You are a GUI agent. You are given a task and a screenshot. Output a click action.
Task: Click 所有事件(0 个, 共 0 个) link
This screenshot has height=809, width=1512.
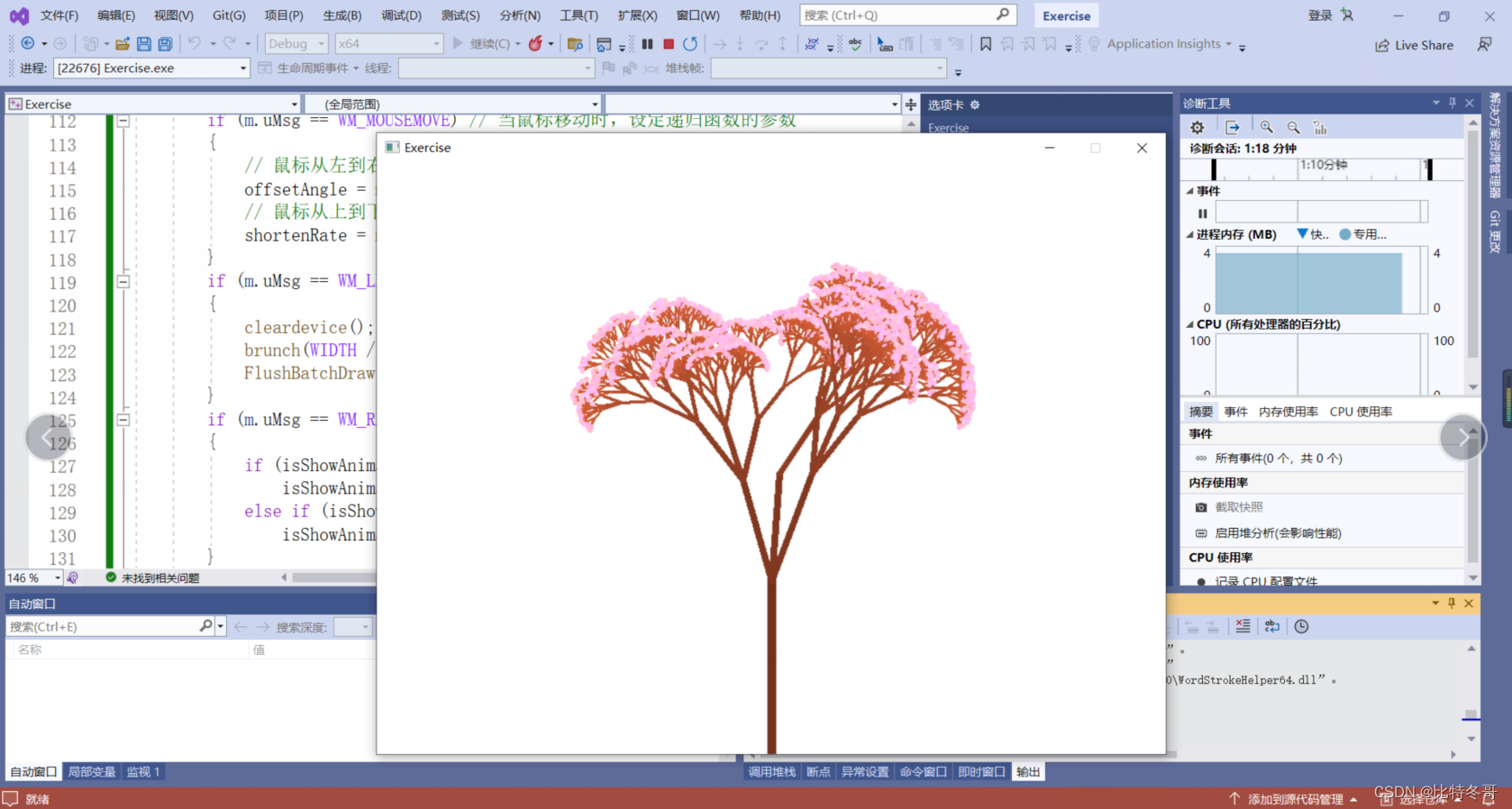click(x=1278, y=459)
